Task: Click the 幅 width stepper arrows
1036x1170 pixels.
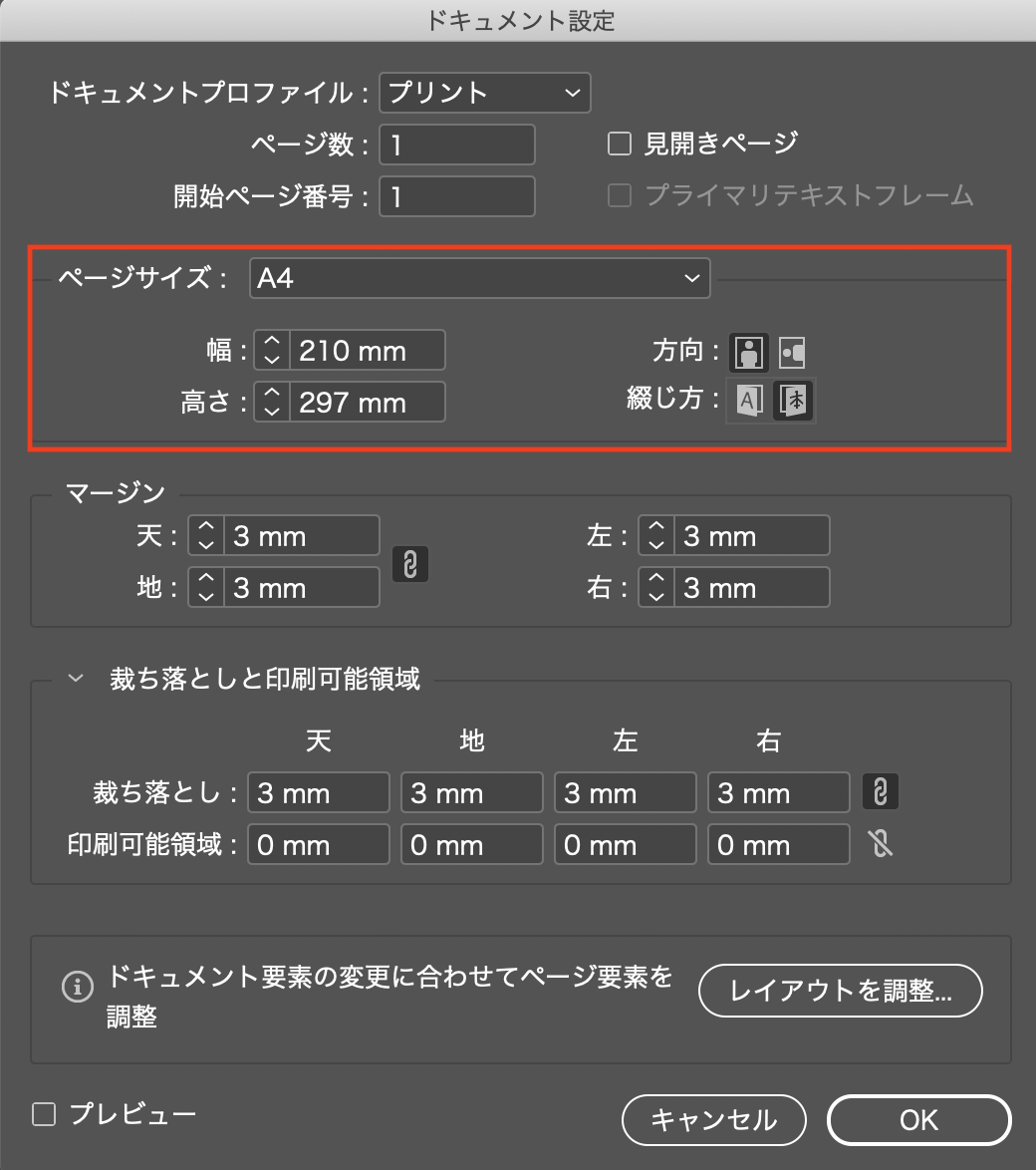Action: [272, 351]
